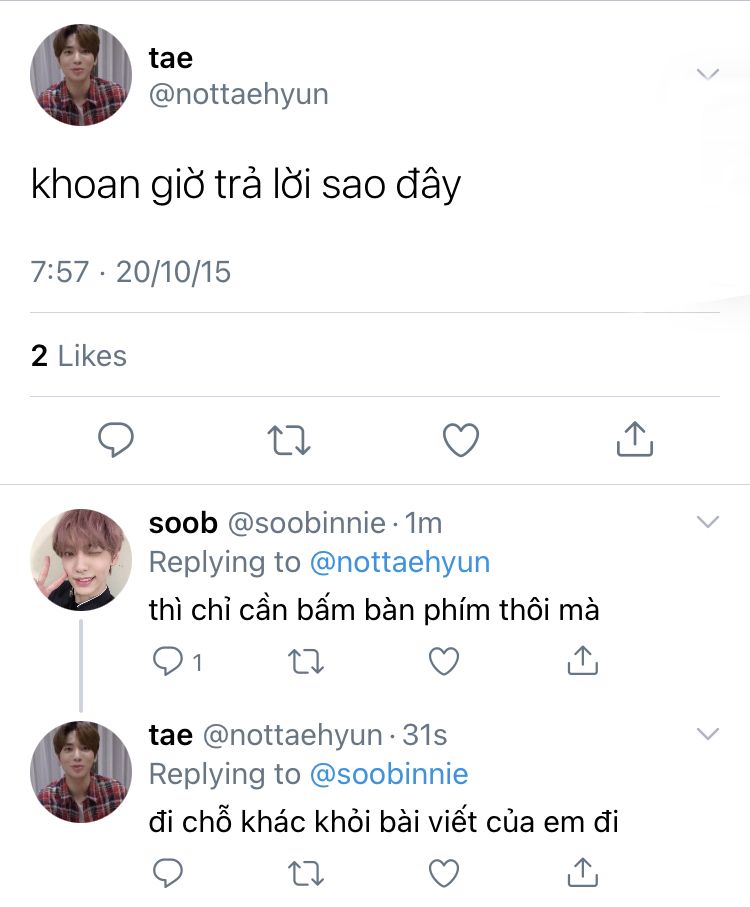
Task: Reply to the main tae tweet
Action: click(116, 439)
